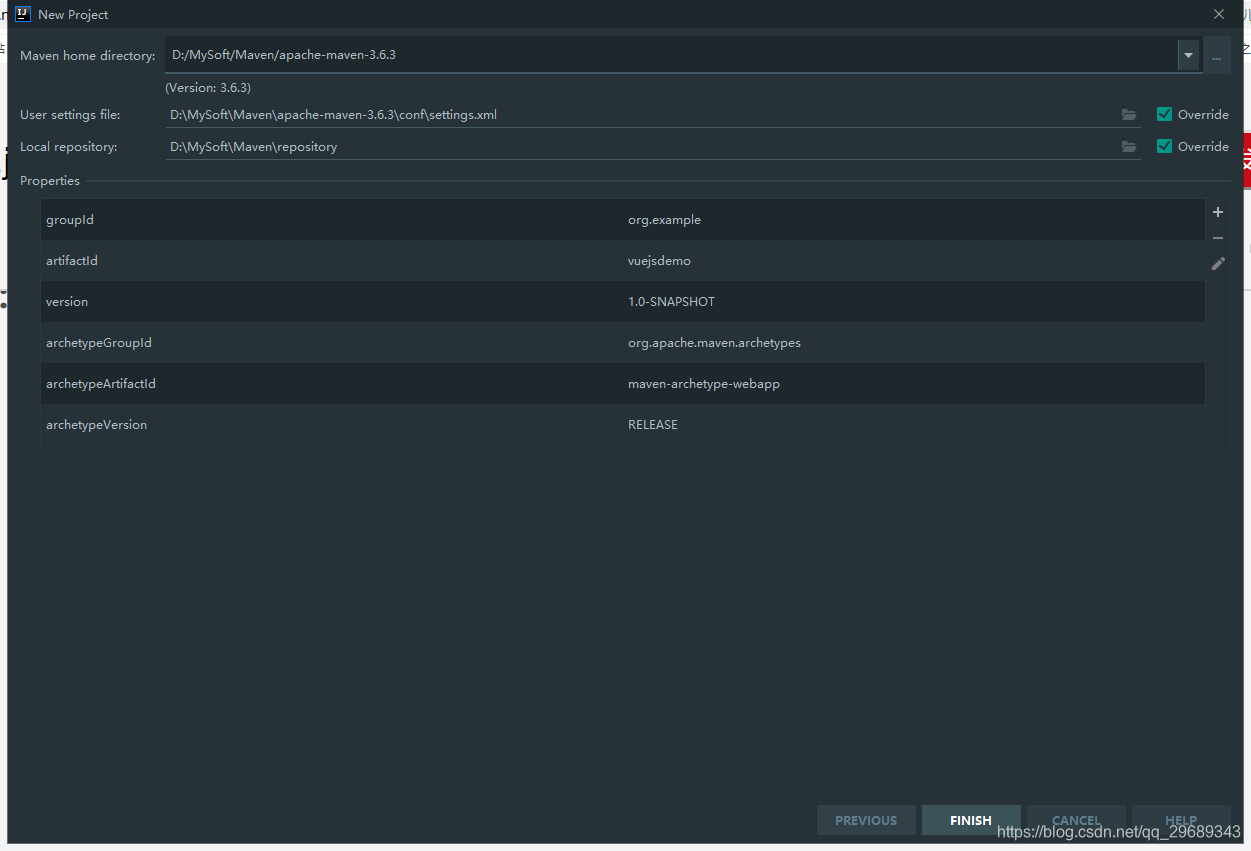Open Maven home directory browse ellipsis button

click(x=1217, y=55)
